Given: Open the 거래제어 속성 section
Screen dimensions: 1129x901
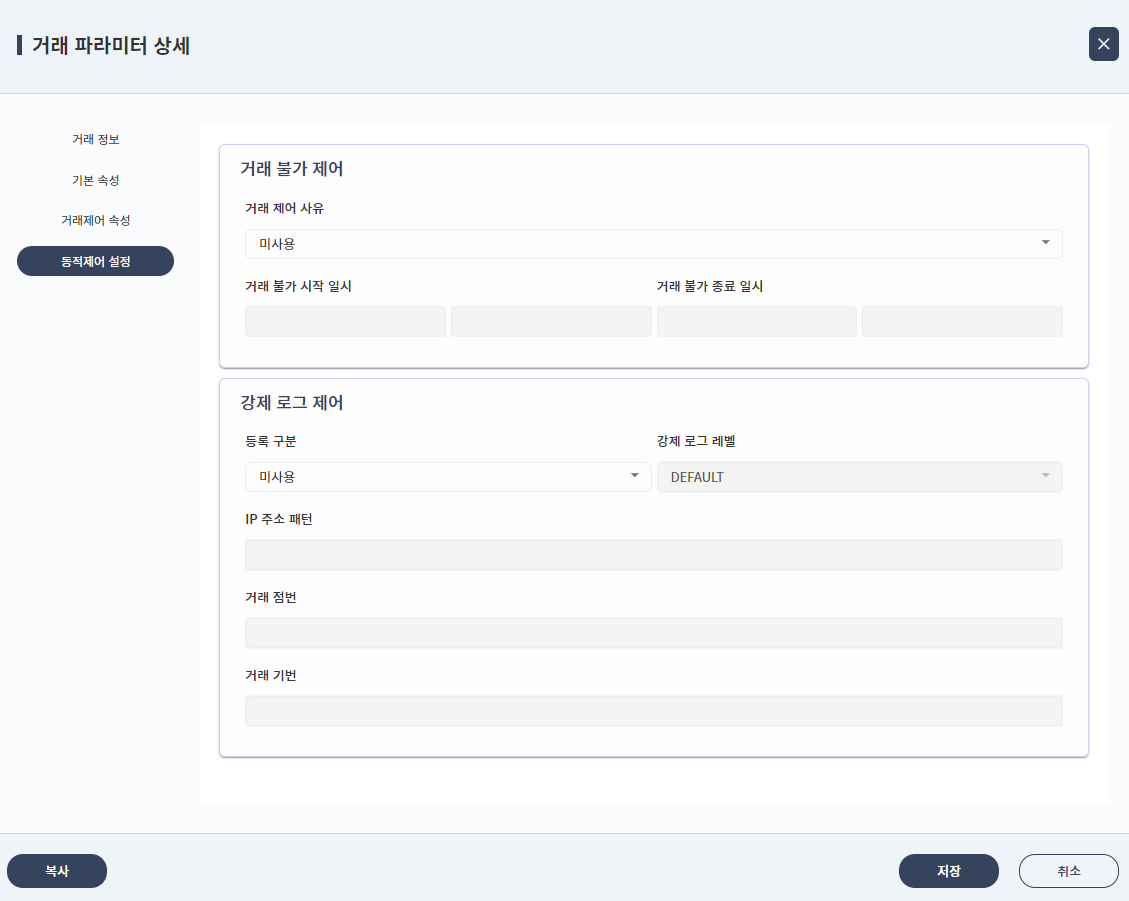Looking at the screenshot, I should point(95,220).
